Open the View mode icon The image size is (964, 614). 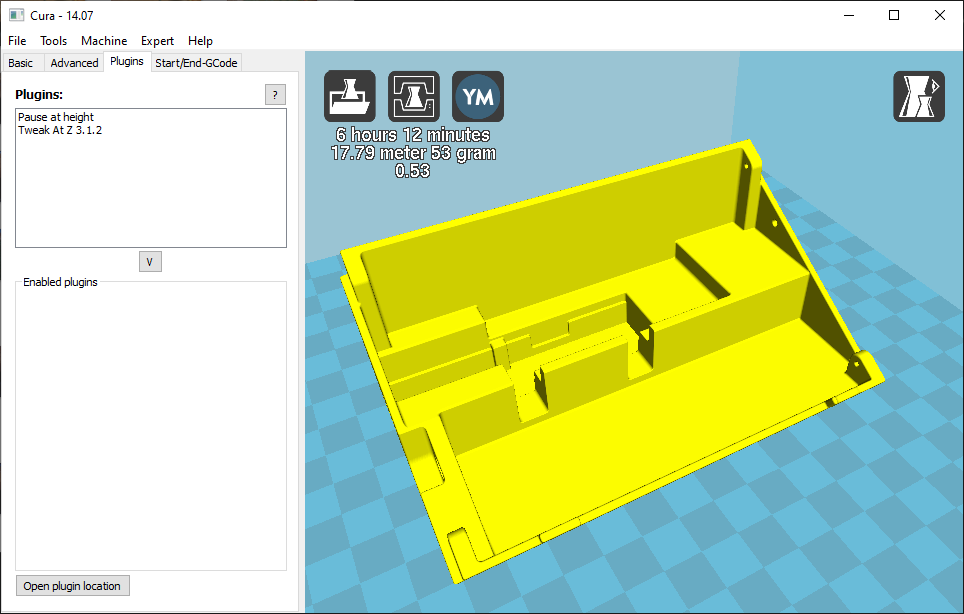coord(919,96)
